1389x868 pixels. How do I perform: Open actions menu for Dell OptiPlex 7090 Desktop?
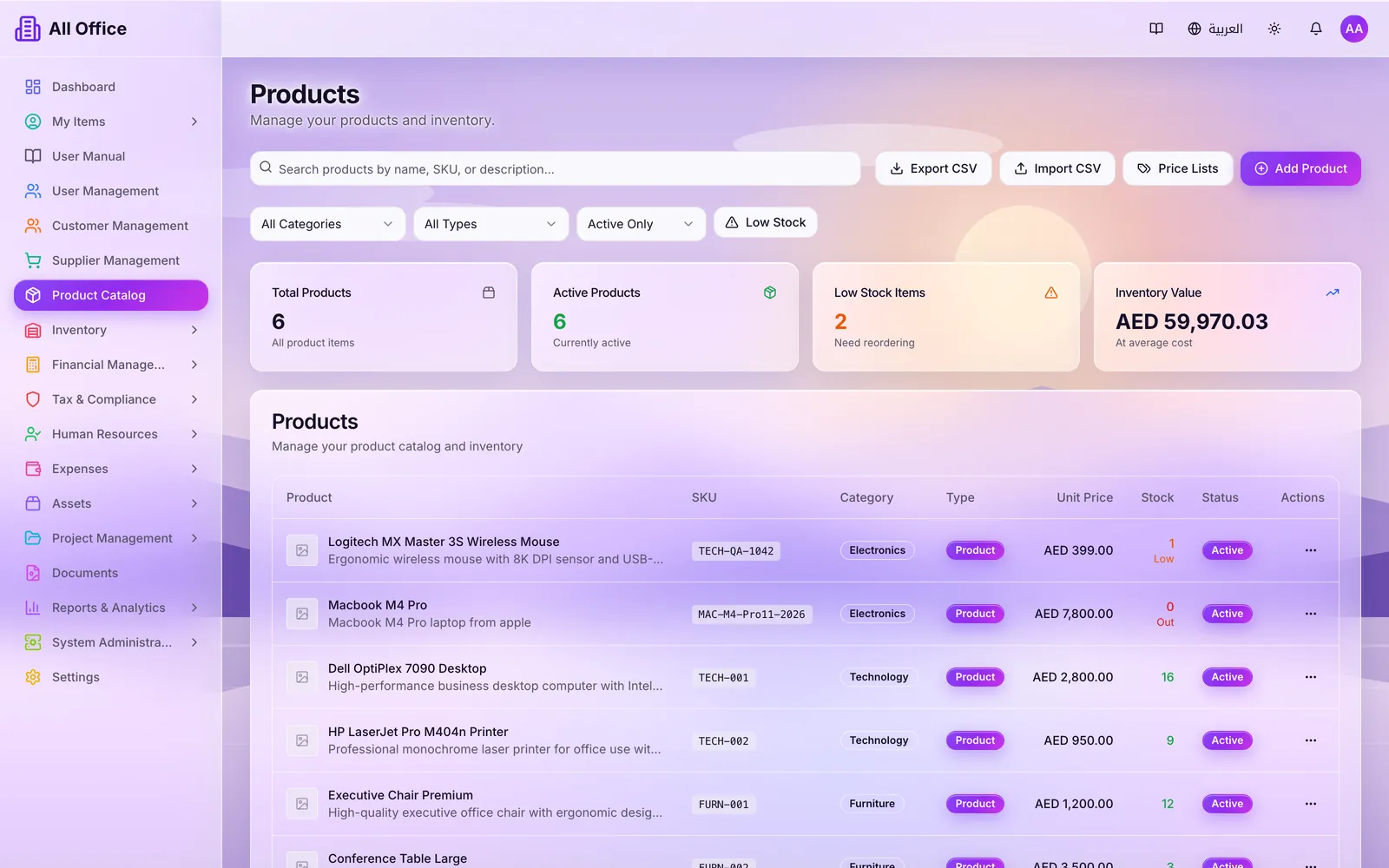tap(1311, 677)
